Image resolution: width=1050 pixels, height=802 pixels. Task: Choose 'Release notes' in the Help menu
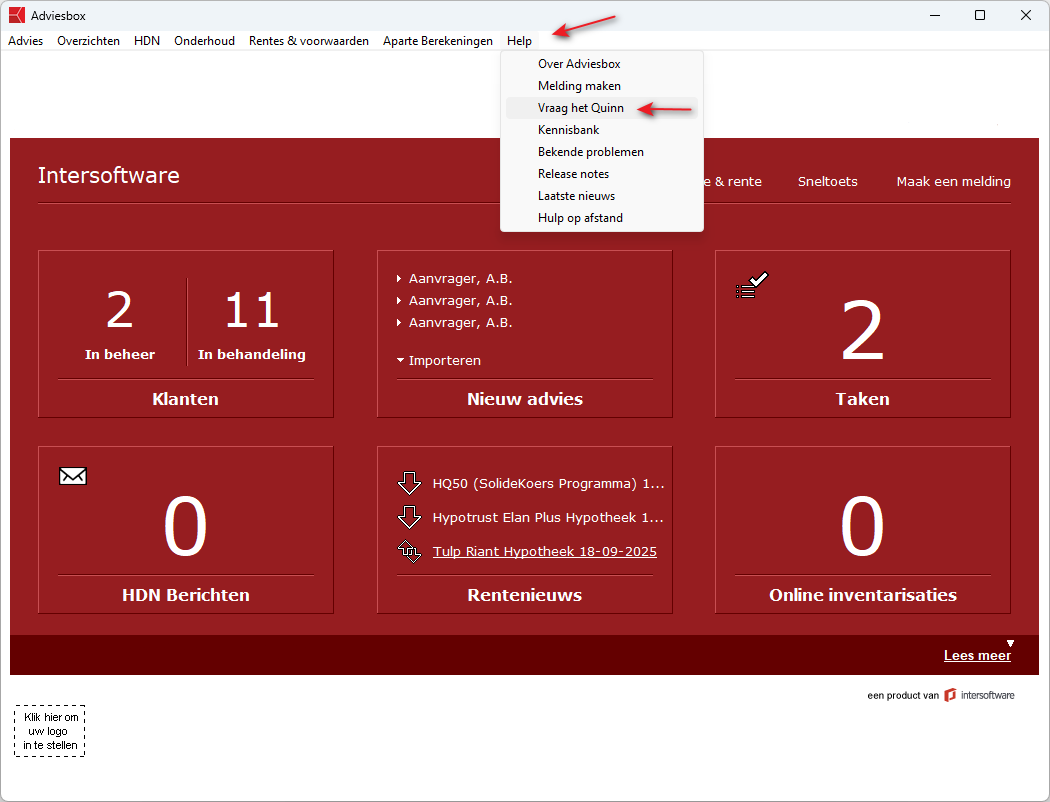(573, 174)
